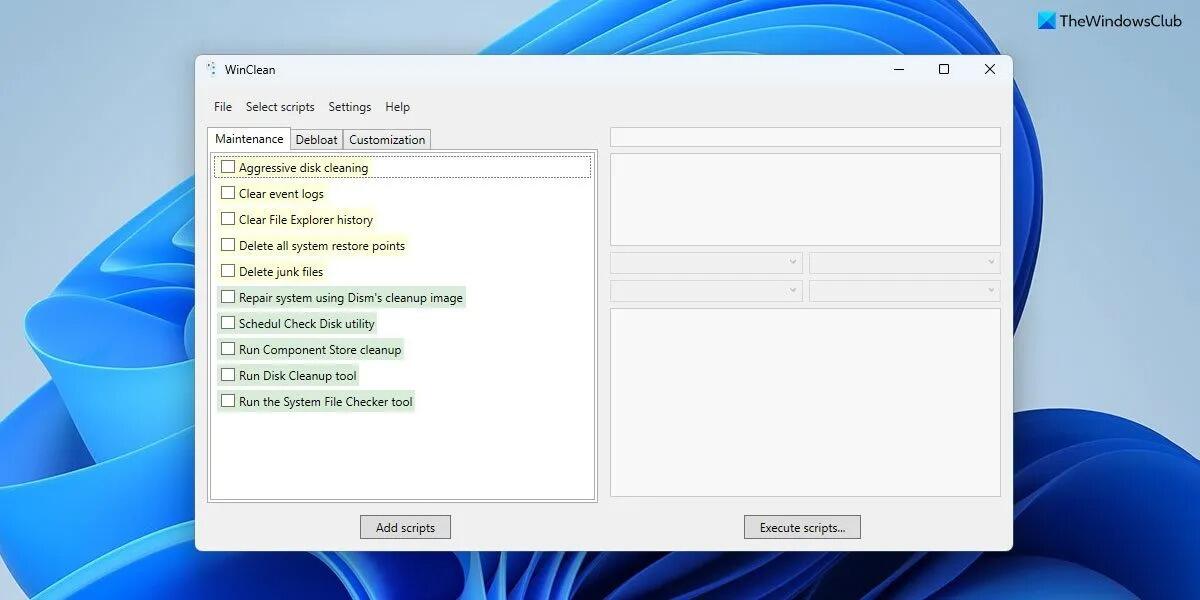Check the Clear event logs option
This screenshot has height=600, width=1200.
[x=227, y=192]
